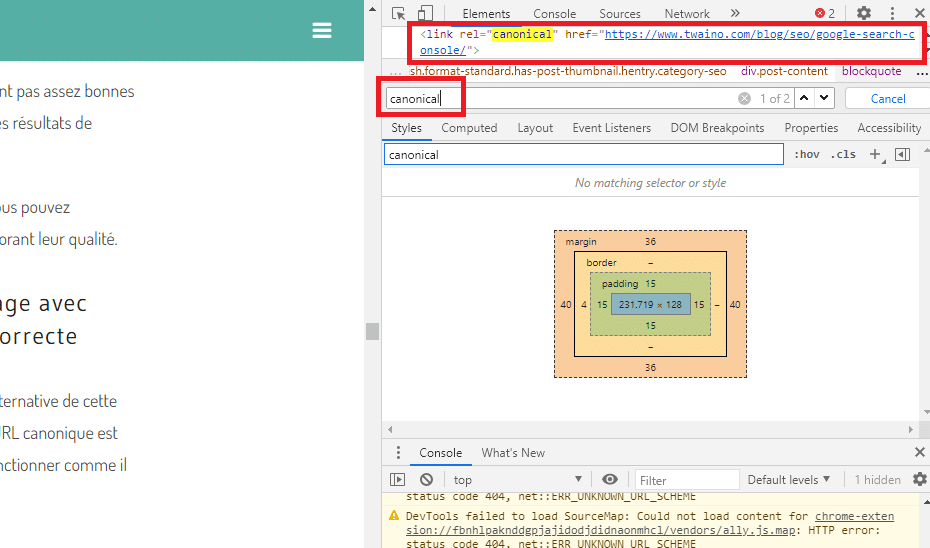930x548 pixels.
Task: Open the What's New drawer tab
Action: click(x=513, y=453)
